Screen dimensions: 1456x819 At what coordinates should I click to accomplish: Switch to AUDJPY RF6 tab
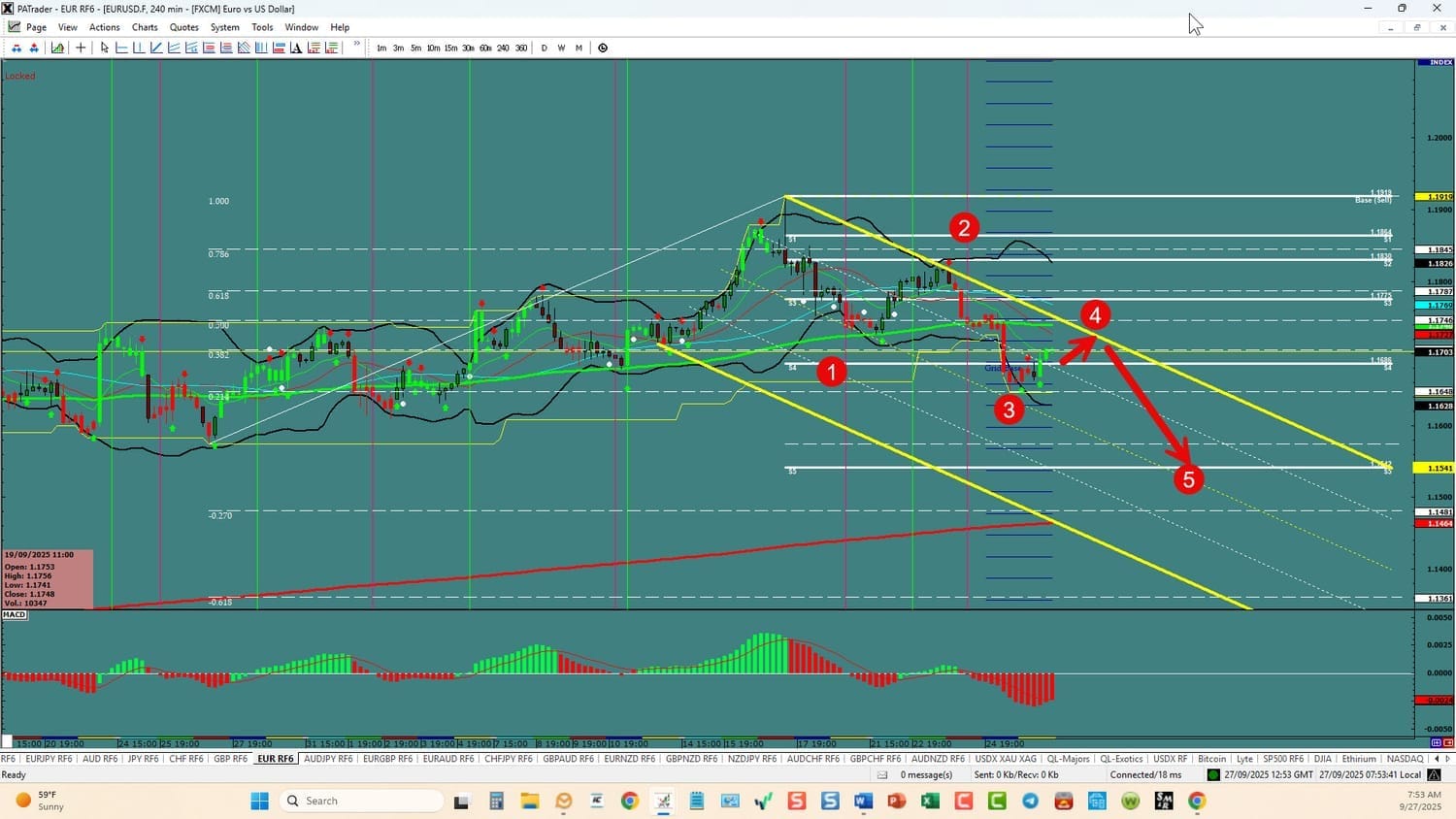coord(328,759)
